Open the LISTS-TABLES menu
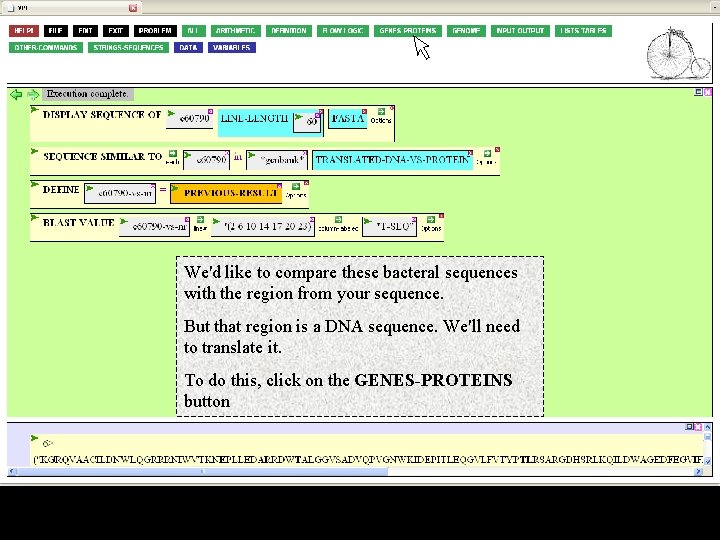720x540 pixels. (x=583, y=31)
